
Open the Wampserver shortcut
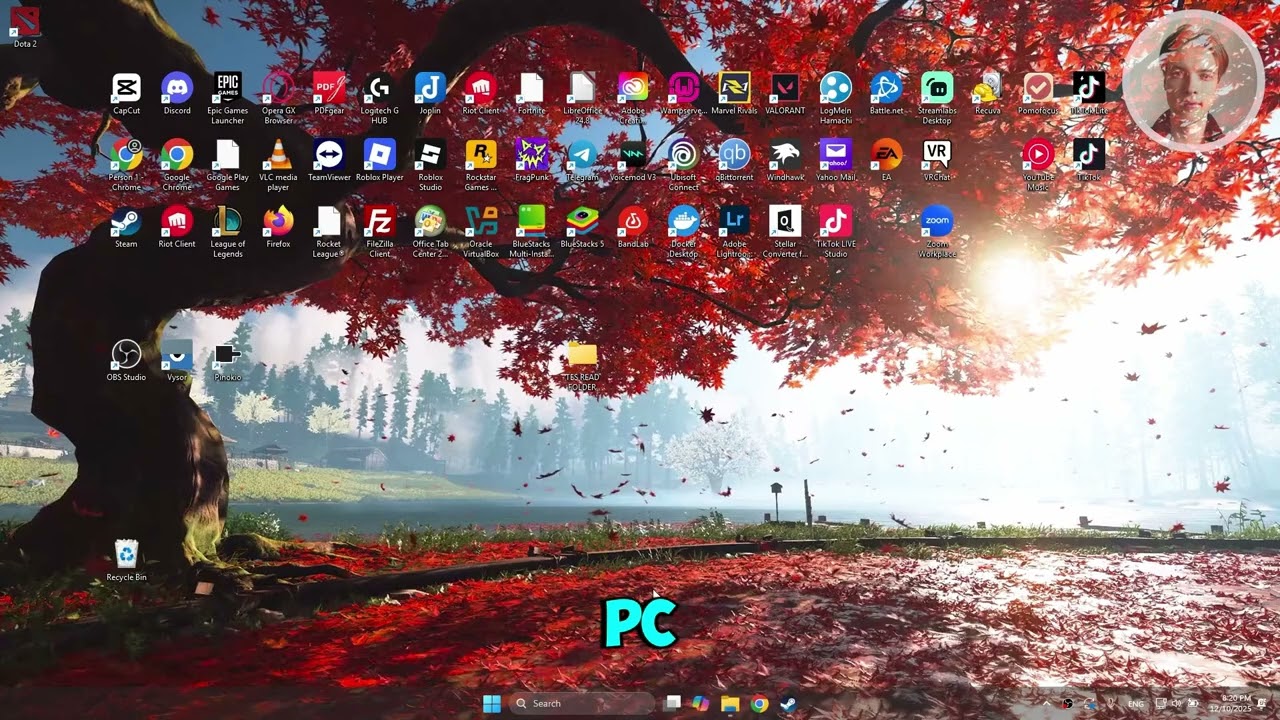(x=683, y=94)
